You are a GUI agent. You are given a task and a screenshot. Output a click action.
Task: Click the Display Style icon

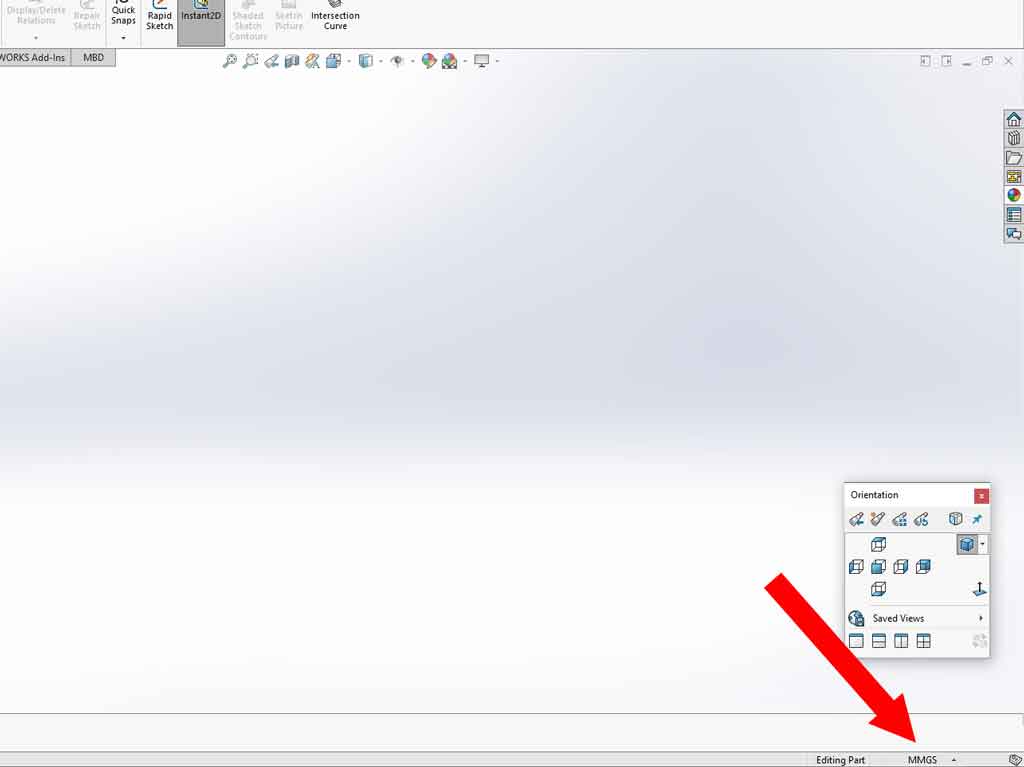366,61
